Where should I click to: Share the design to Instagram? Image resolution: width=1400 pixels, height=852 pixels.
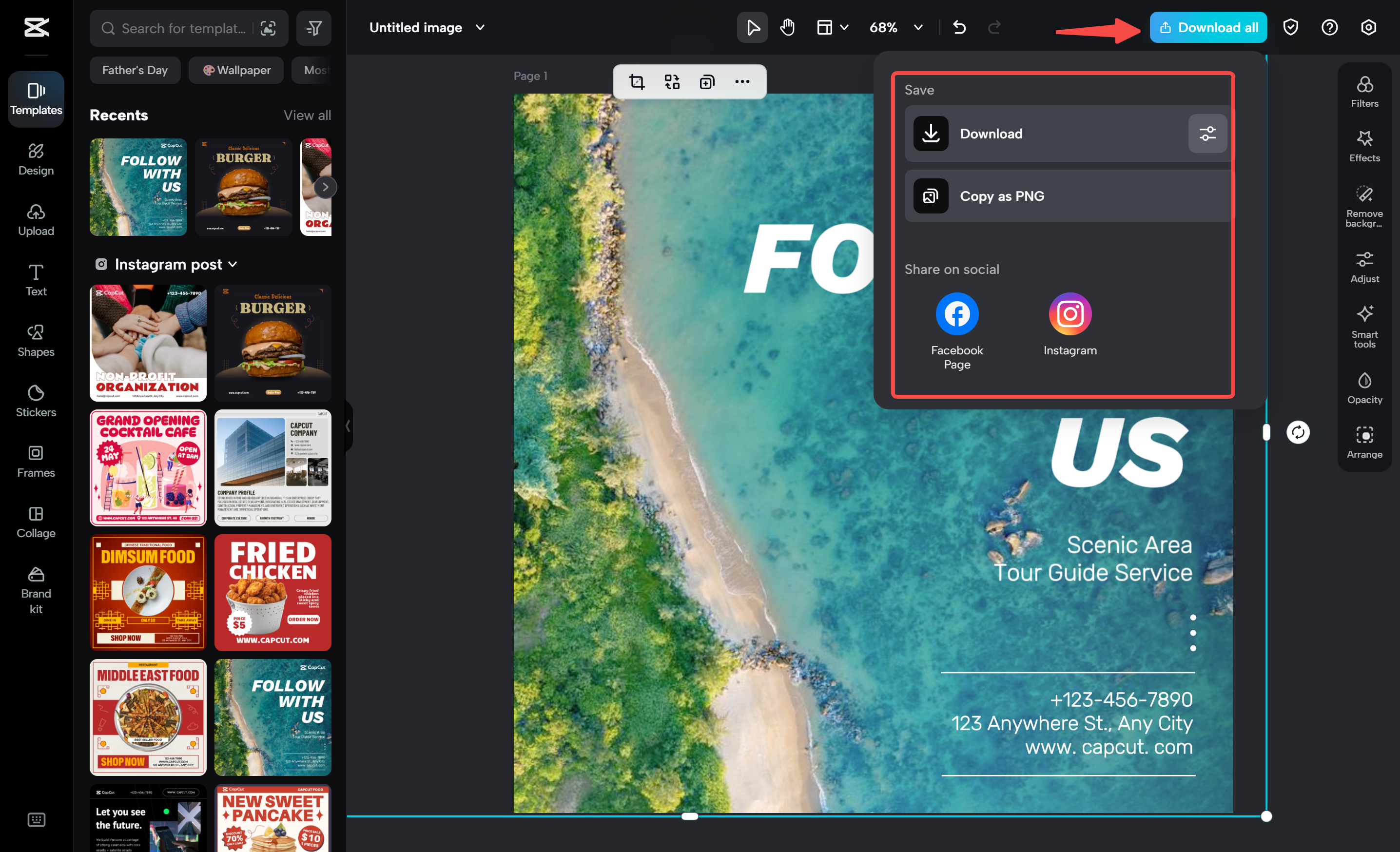(1070, 313)
